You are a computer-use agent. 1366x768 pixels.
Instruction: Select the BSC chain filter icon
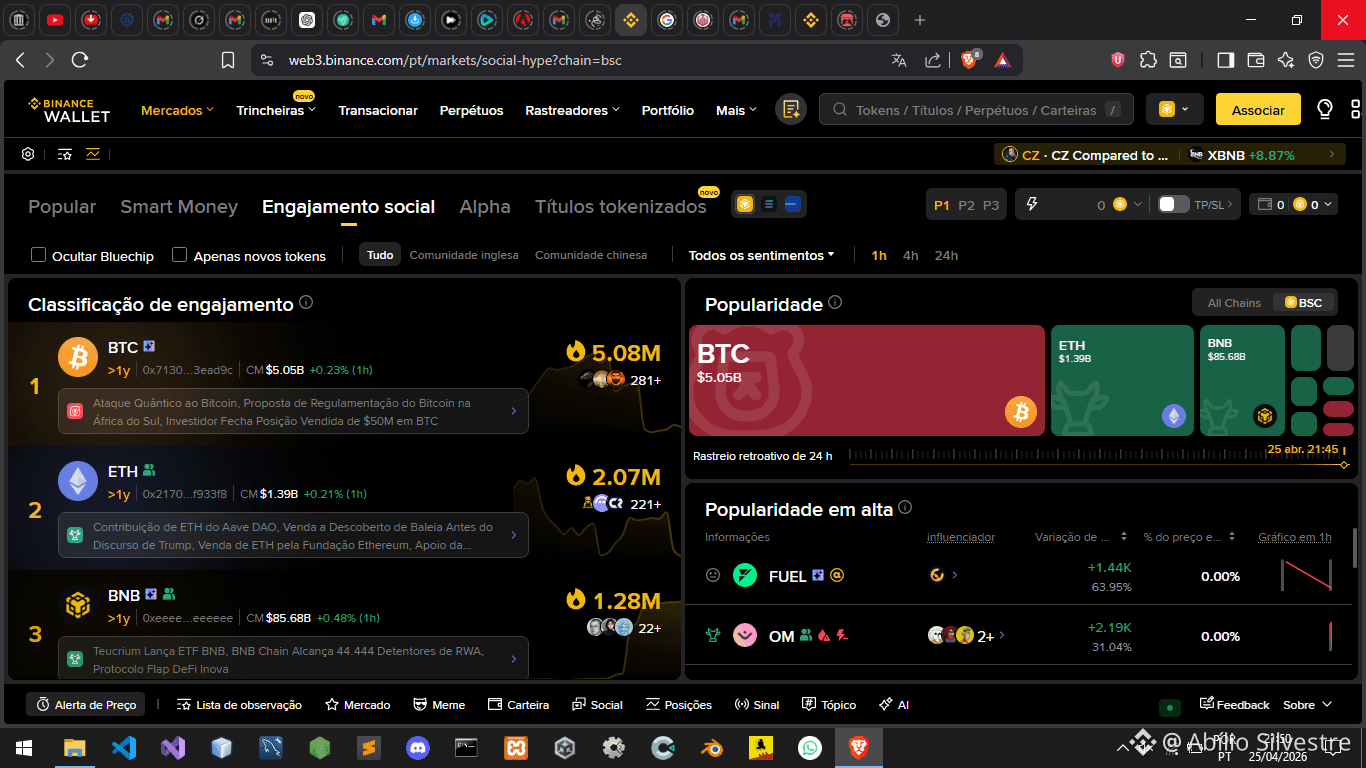click(745, 204)
